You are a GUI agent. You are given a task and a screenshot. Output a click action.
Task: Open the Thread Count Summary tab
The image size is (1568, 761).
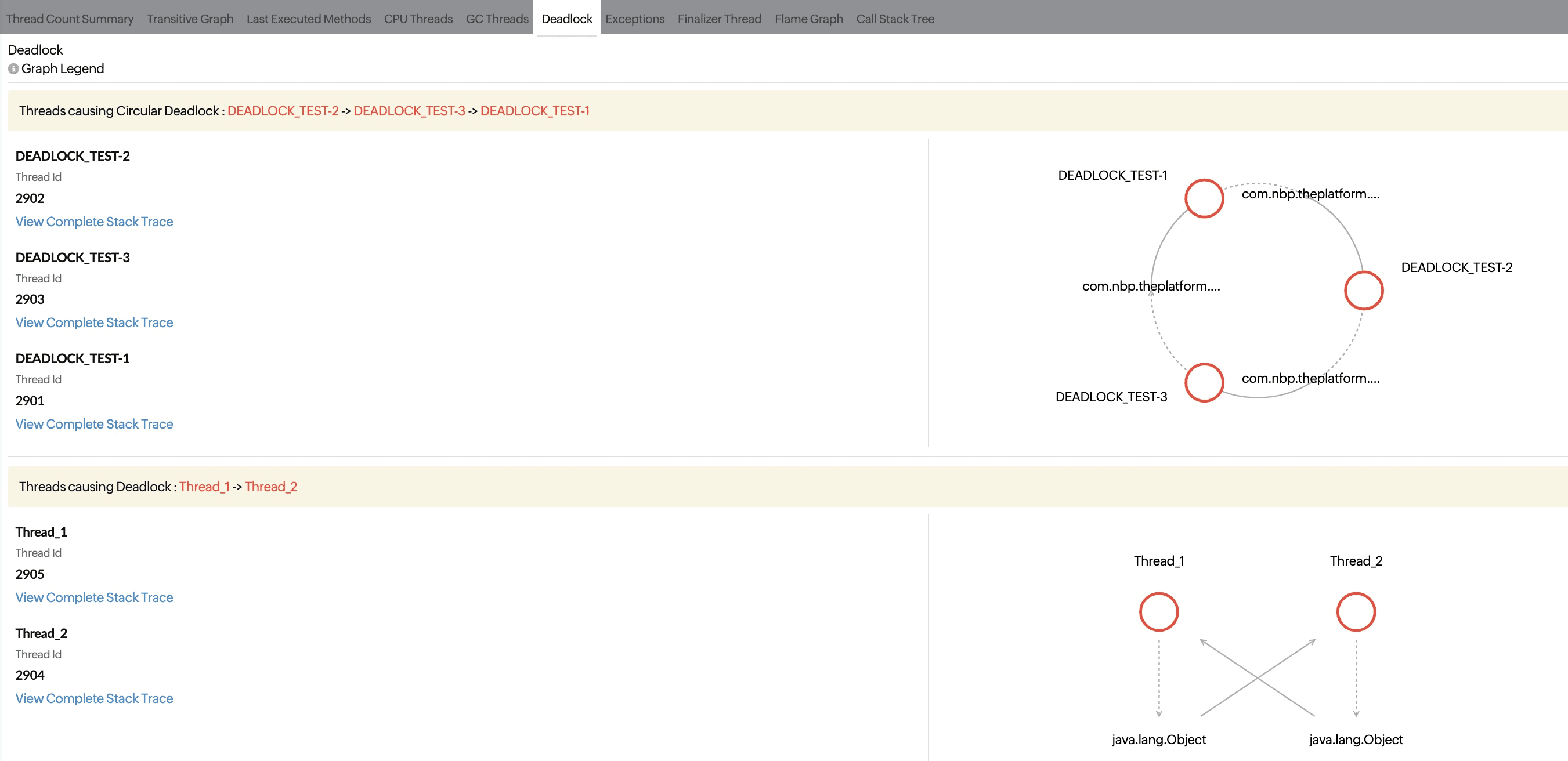[70, 19]
